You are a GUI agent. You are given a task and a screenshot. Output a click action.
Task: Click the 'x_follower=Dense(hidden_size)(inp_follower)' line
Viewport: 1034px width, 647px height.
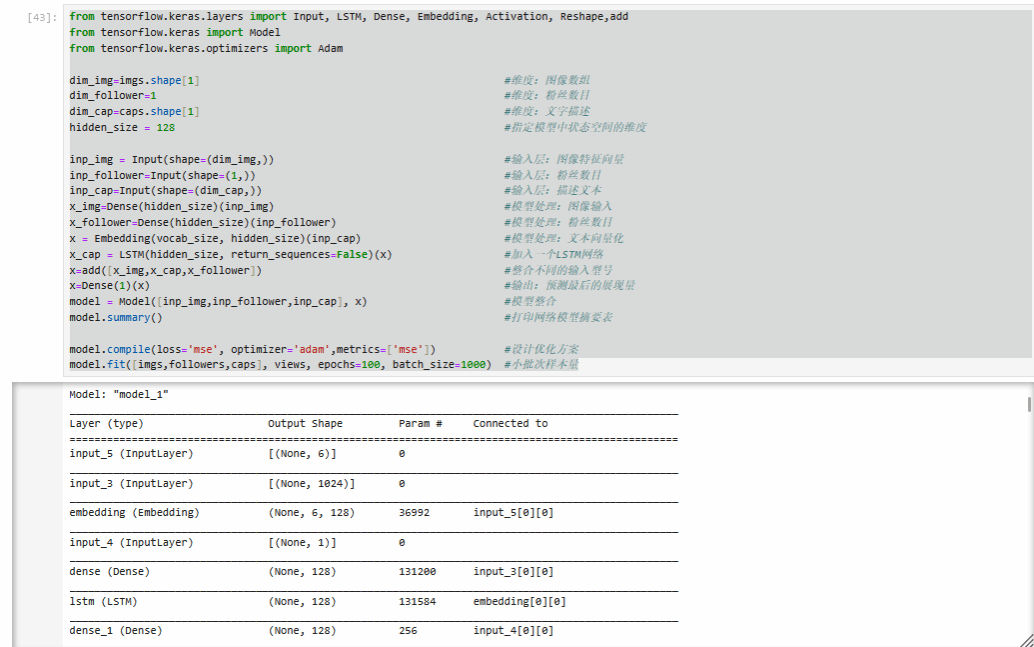tap(202, 222)
